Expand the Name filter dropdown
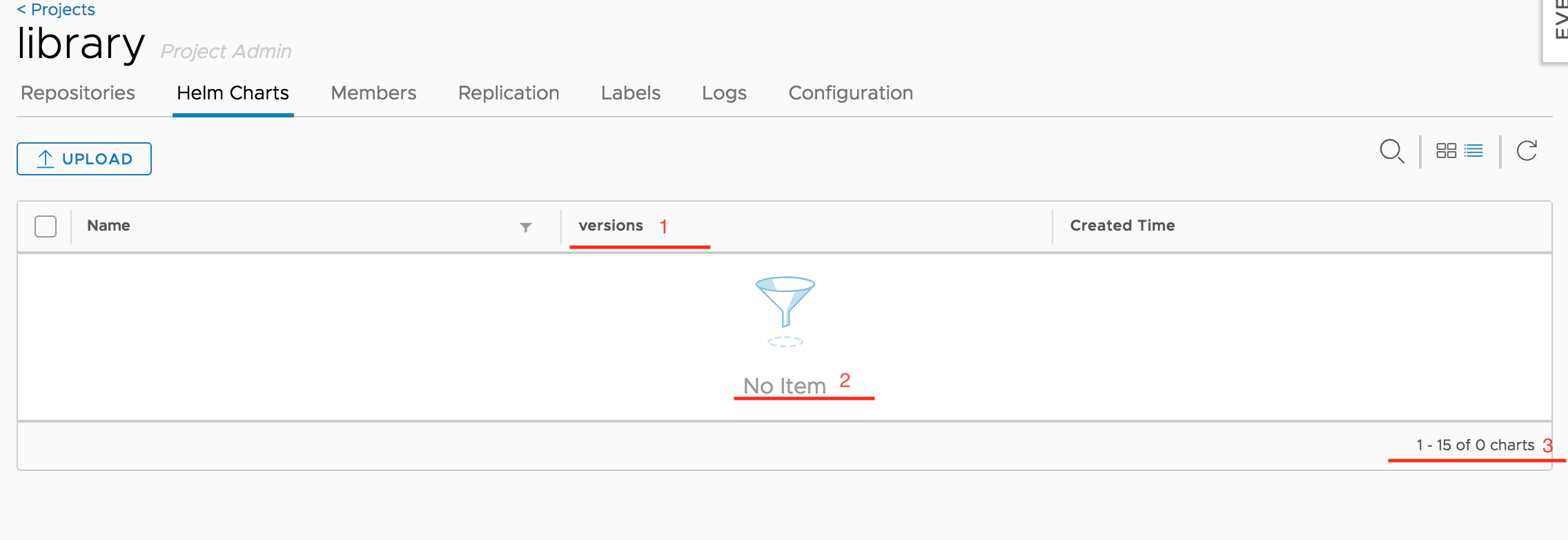1568x540 pixels. (x=525, y=226)
